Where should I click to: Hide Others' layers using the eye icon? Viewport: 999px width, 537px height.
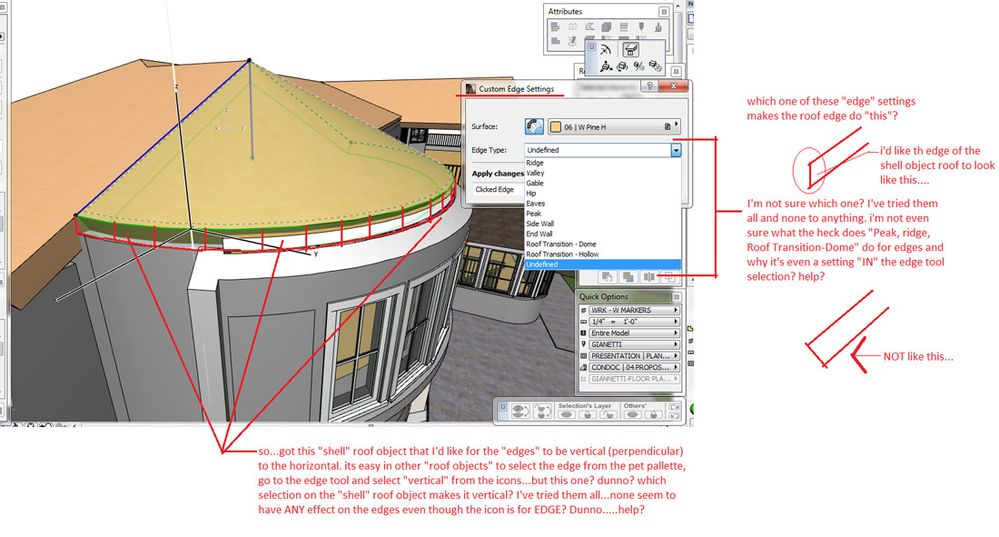tap(633, 415)
